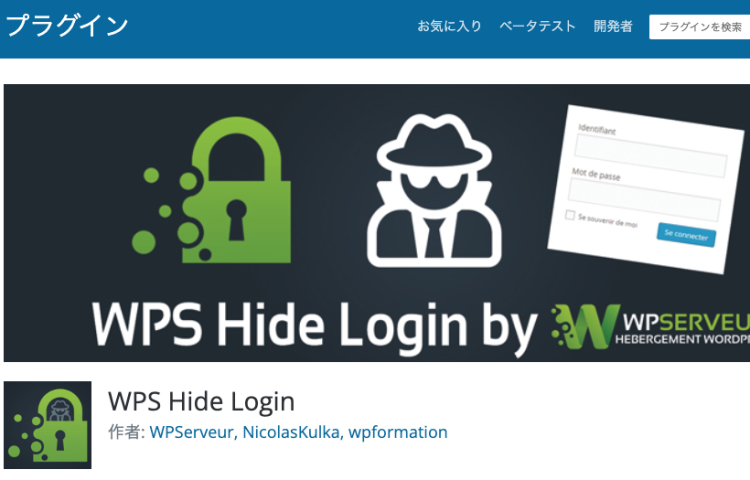Viewport: 750px width, 480px height.
Task: Open the NicolasKulka author link
Action: pyautogui.click(x=291, y=432)
